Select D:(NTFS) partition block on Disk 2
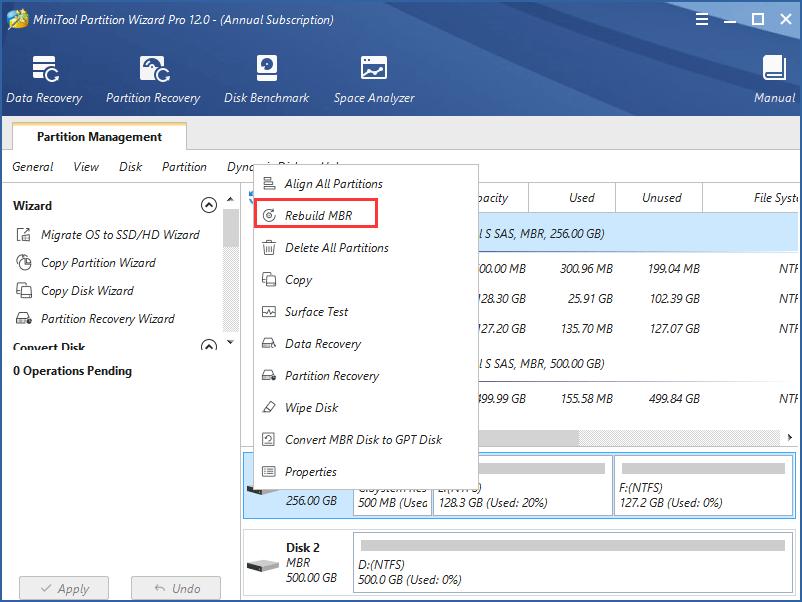802x602 pixels. (573, 563)
